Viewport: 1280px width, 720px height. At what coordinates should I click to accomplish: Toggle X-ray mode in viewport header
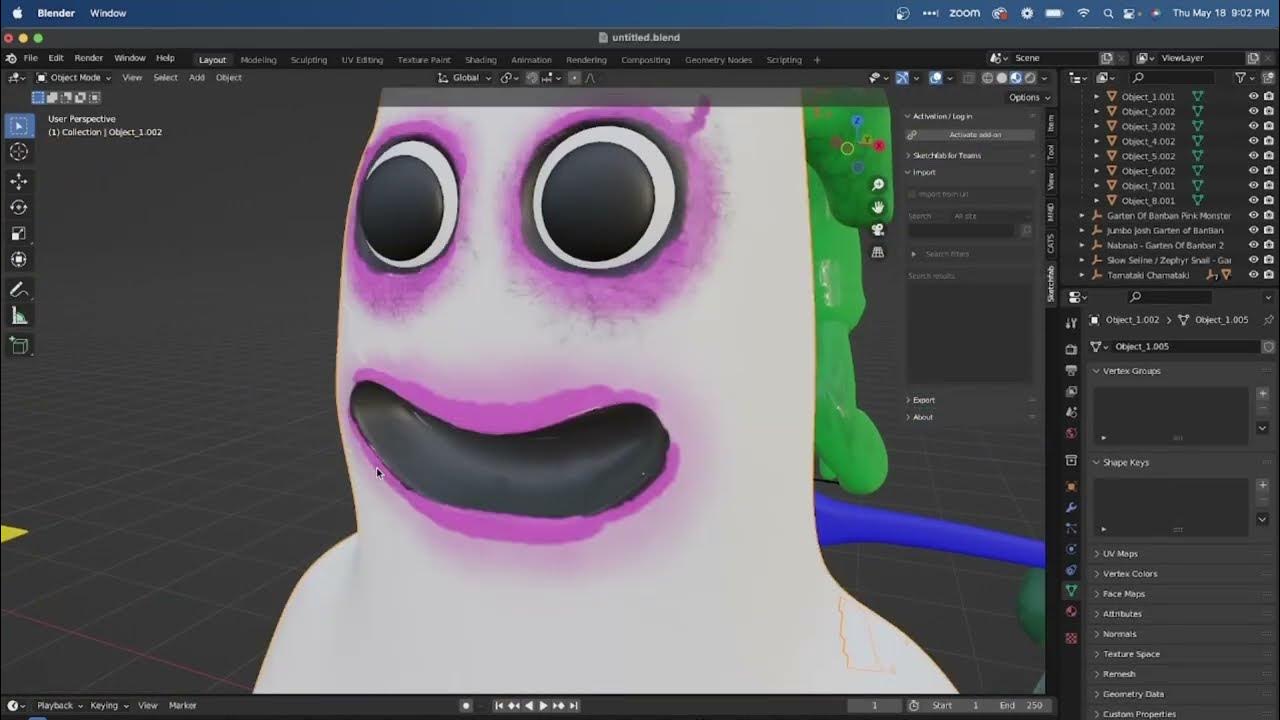(x=968, y=78)
